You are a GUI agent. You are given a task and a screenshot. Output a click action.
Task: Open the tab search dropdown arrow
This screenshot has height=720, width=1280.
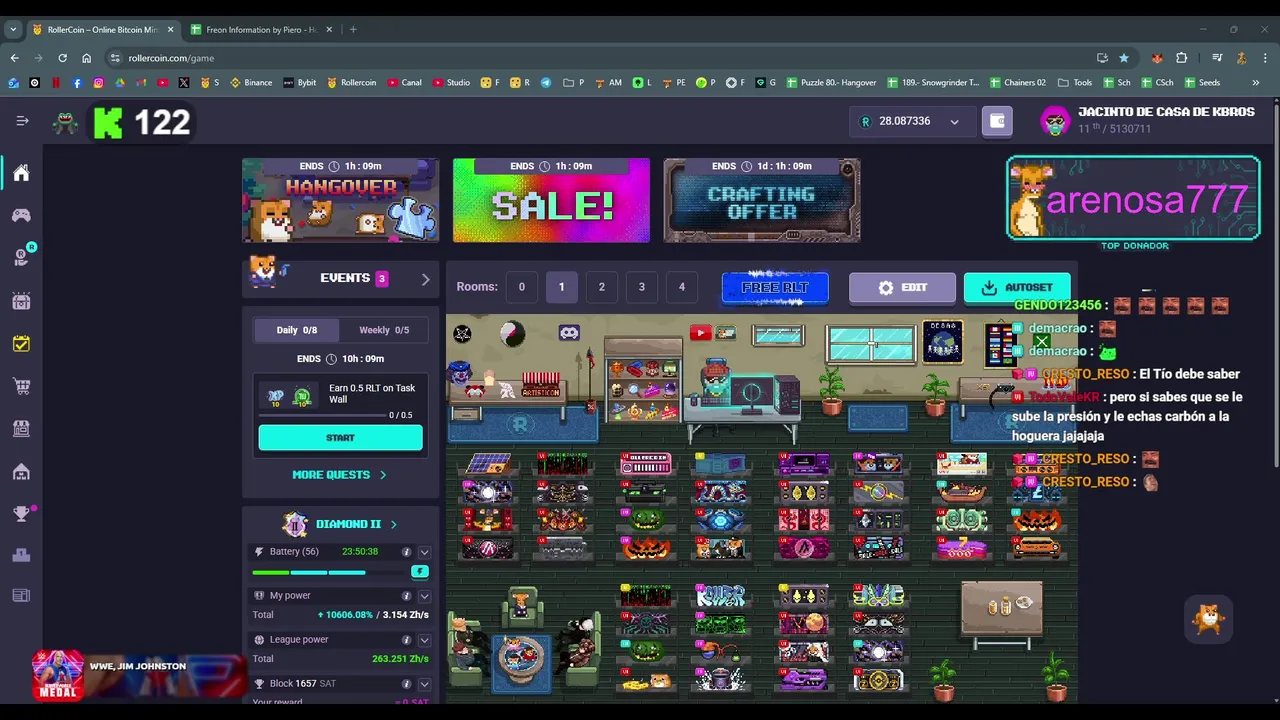pos(13,30)
